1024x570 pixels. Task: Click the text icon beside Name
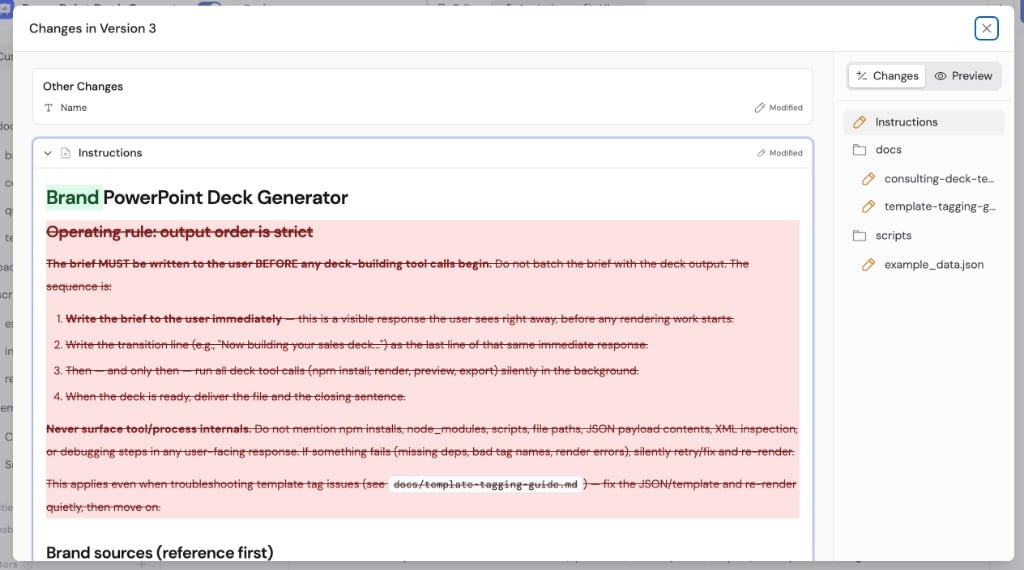[x=48, y=108]
